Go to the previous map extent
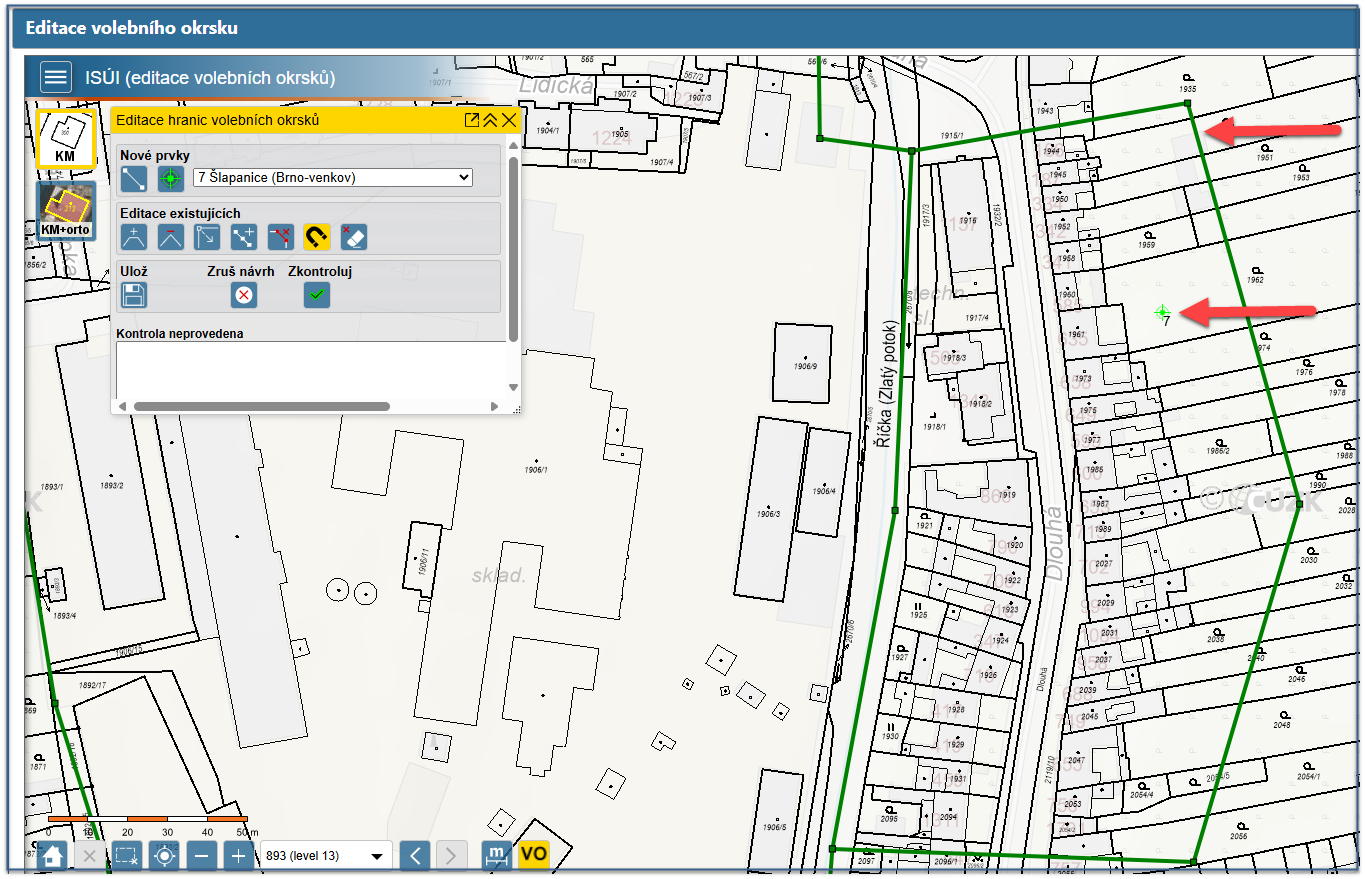Screen dimensions: 1365x879 coord(415,856)
